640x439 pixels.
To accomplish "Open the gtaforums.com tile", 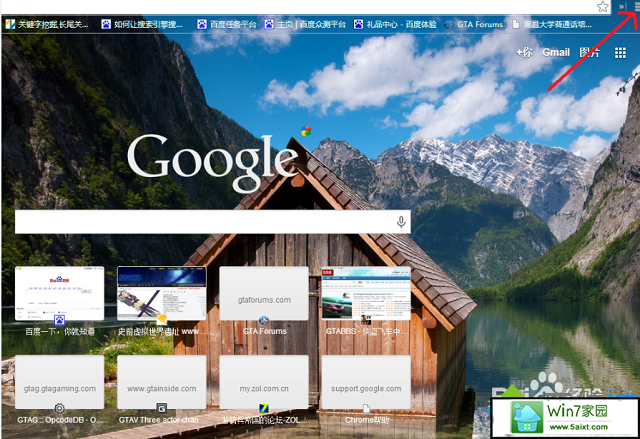I will coord(264,293).
